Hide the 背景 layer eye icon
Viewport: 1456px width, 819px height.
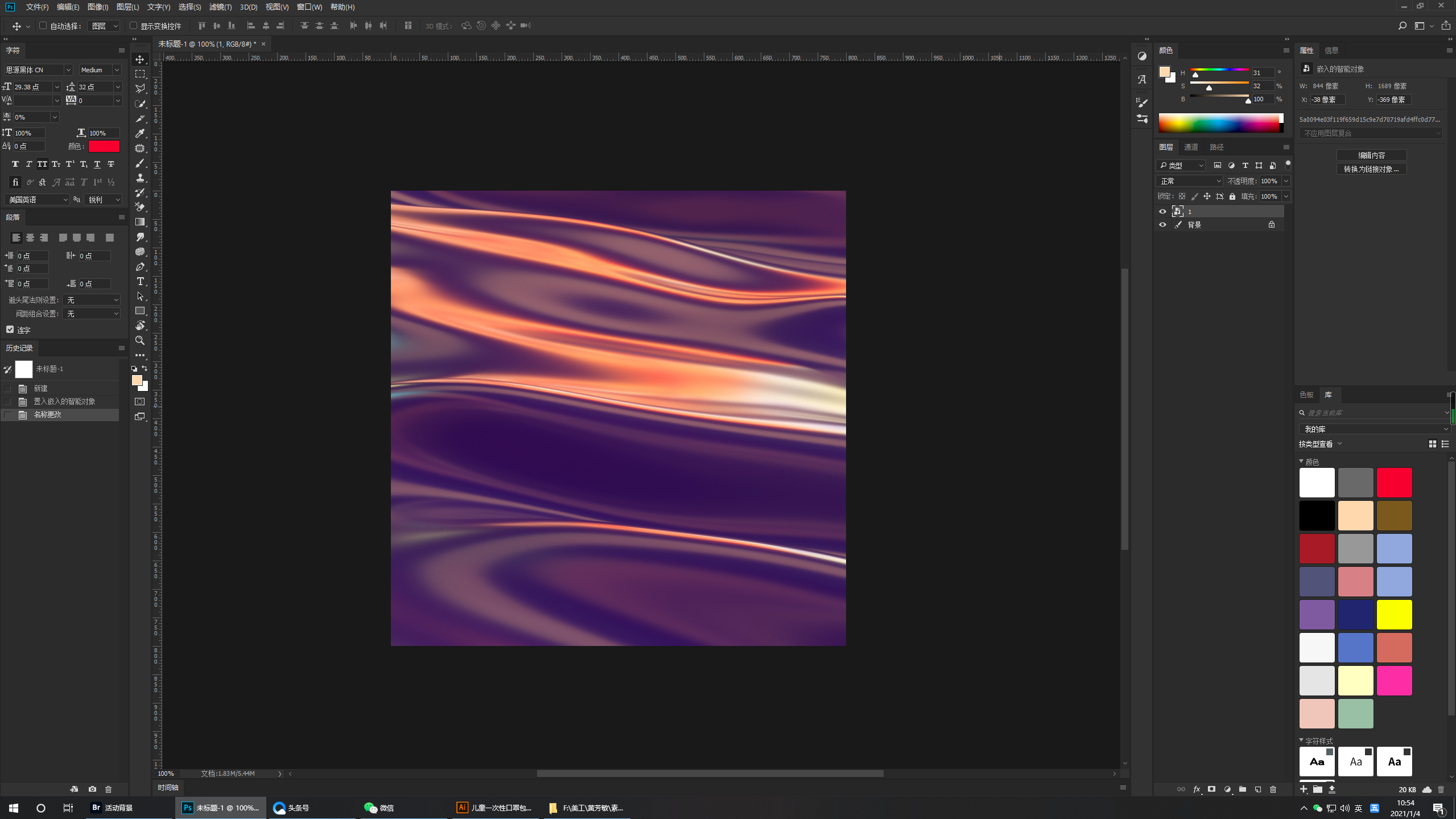coord(1162,225)
